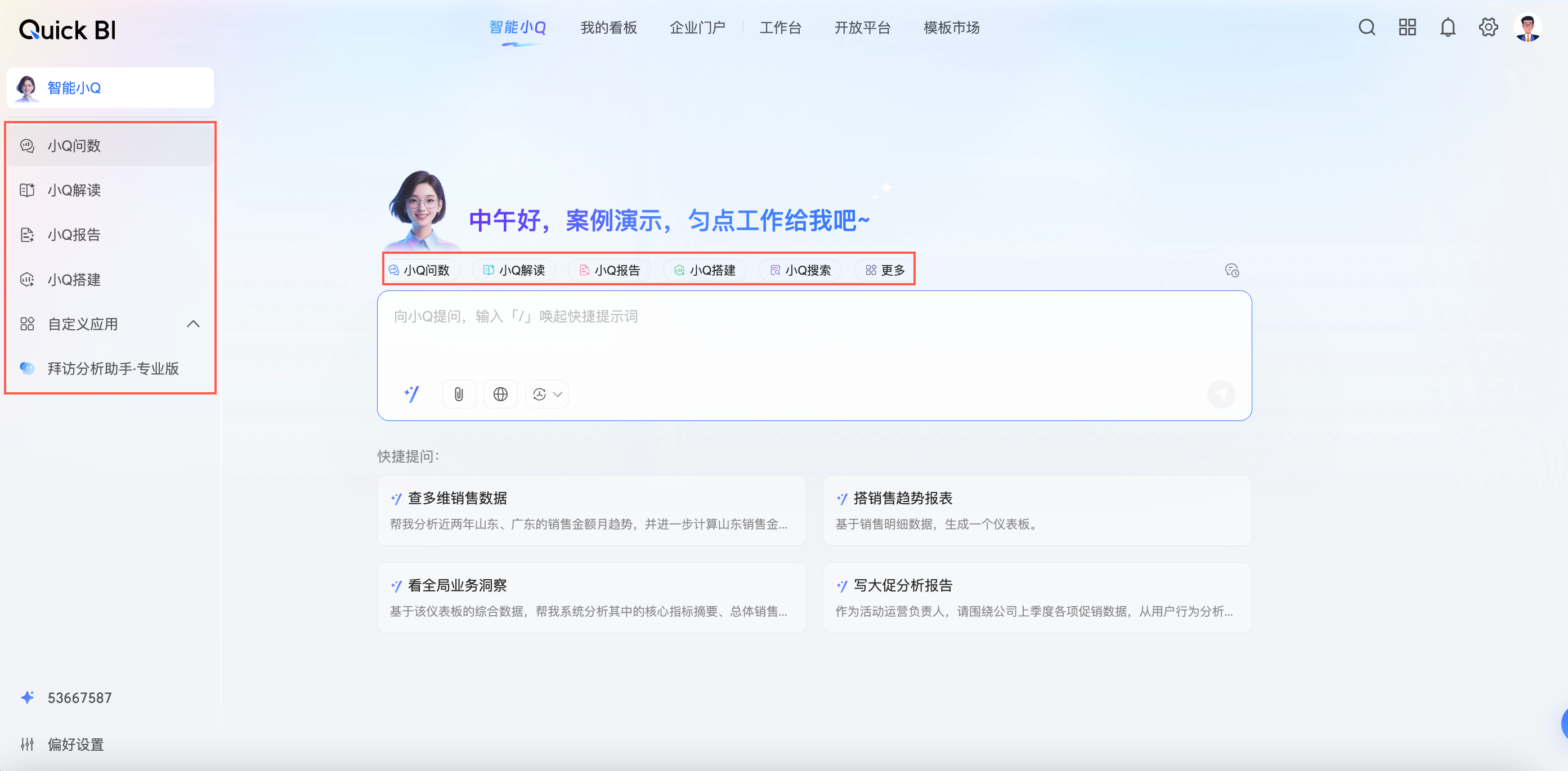Viewport: 1568px width, 771px height.
Task: Open the 模板市场 tab
Action: 952,28
